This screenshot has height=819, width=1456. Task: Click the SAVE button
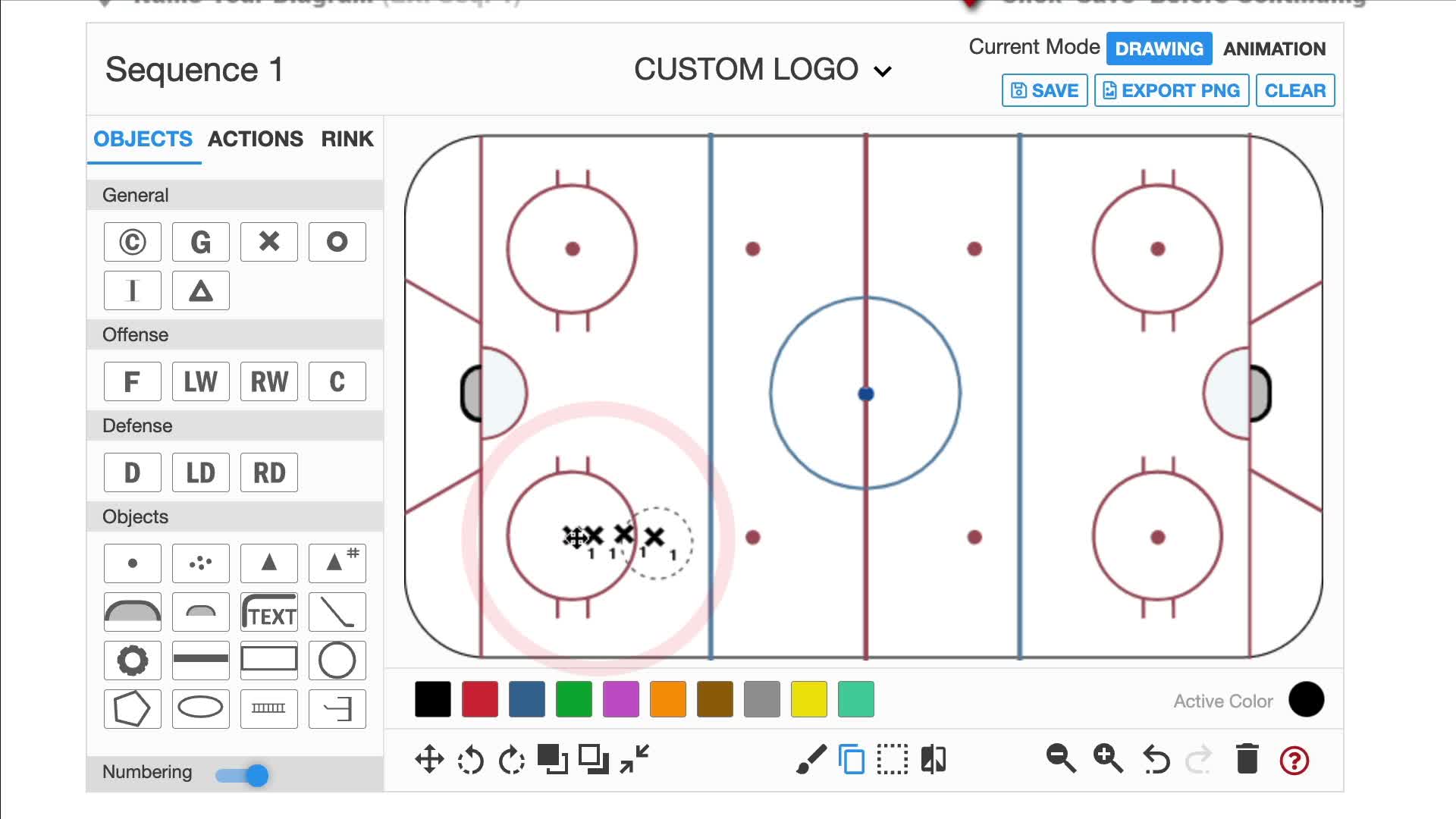point(1044,90)
